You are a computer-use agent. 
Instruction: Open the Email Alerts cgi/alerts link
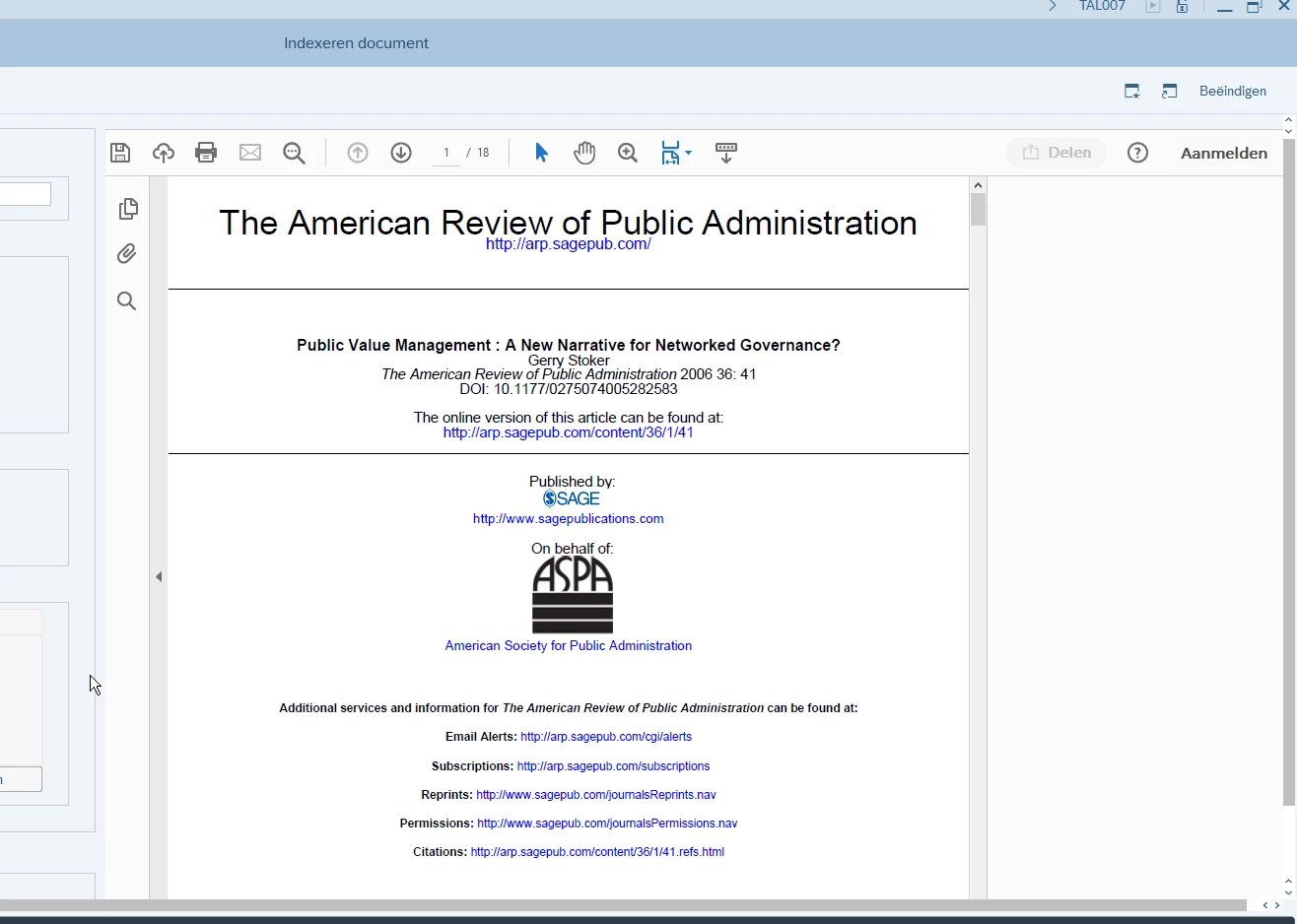(x=606, y=737)
